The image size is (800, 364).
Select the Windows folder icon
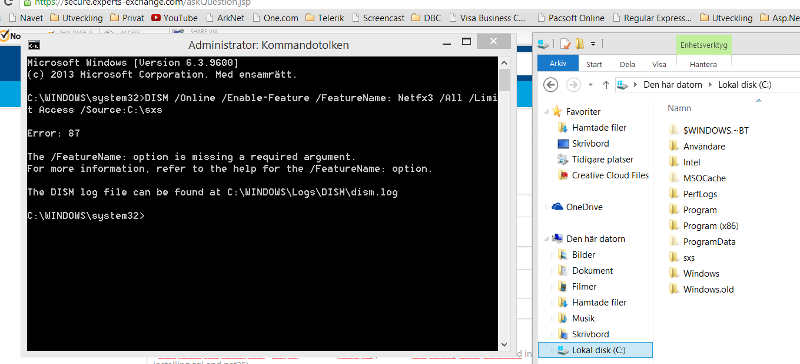673,273
